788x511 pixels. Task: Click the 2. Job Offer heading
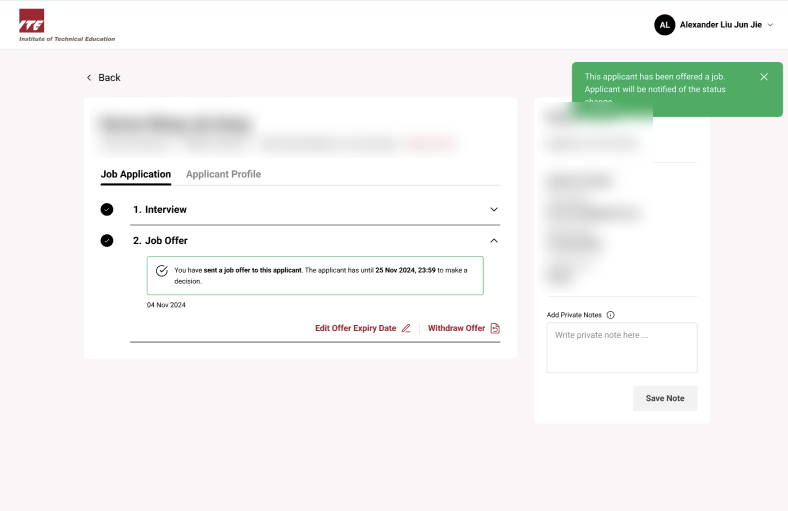click(160, 241)
